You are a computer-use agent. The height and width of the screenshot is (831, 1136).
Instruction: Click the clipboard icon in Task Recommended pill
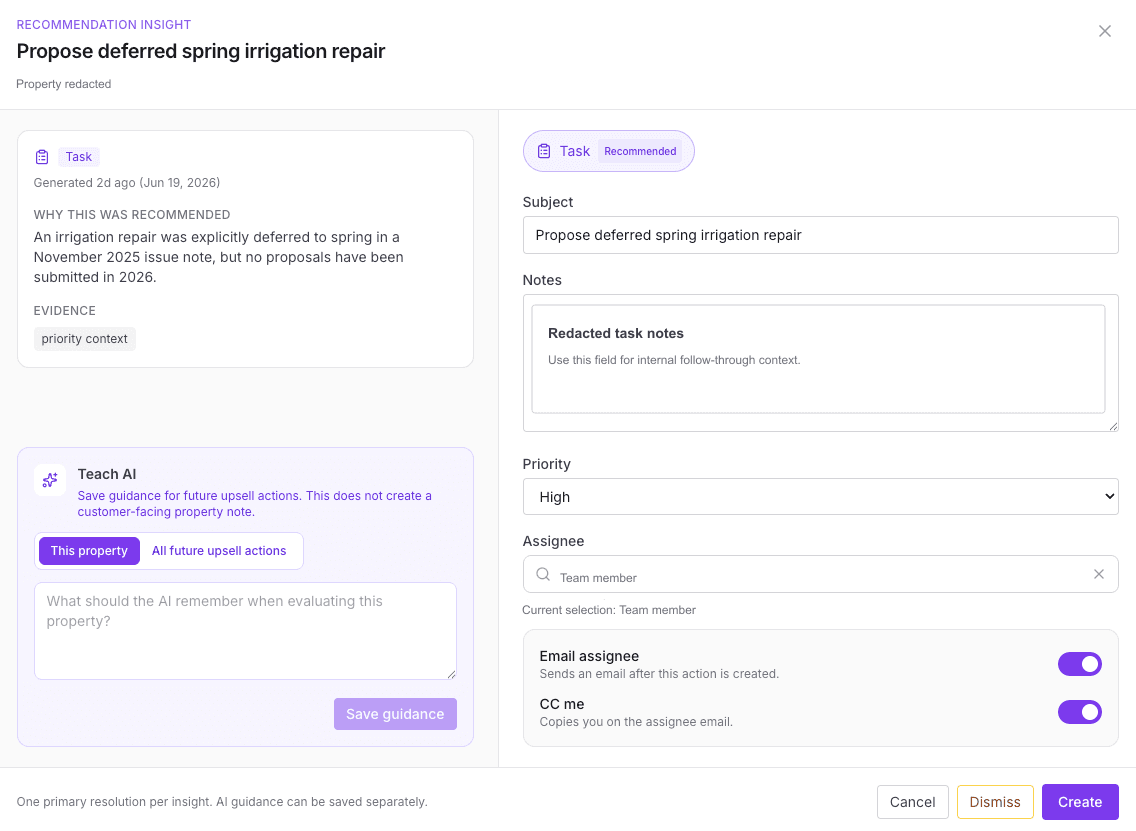click(543, 151)
